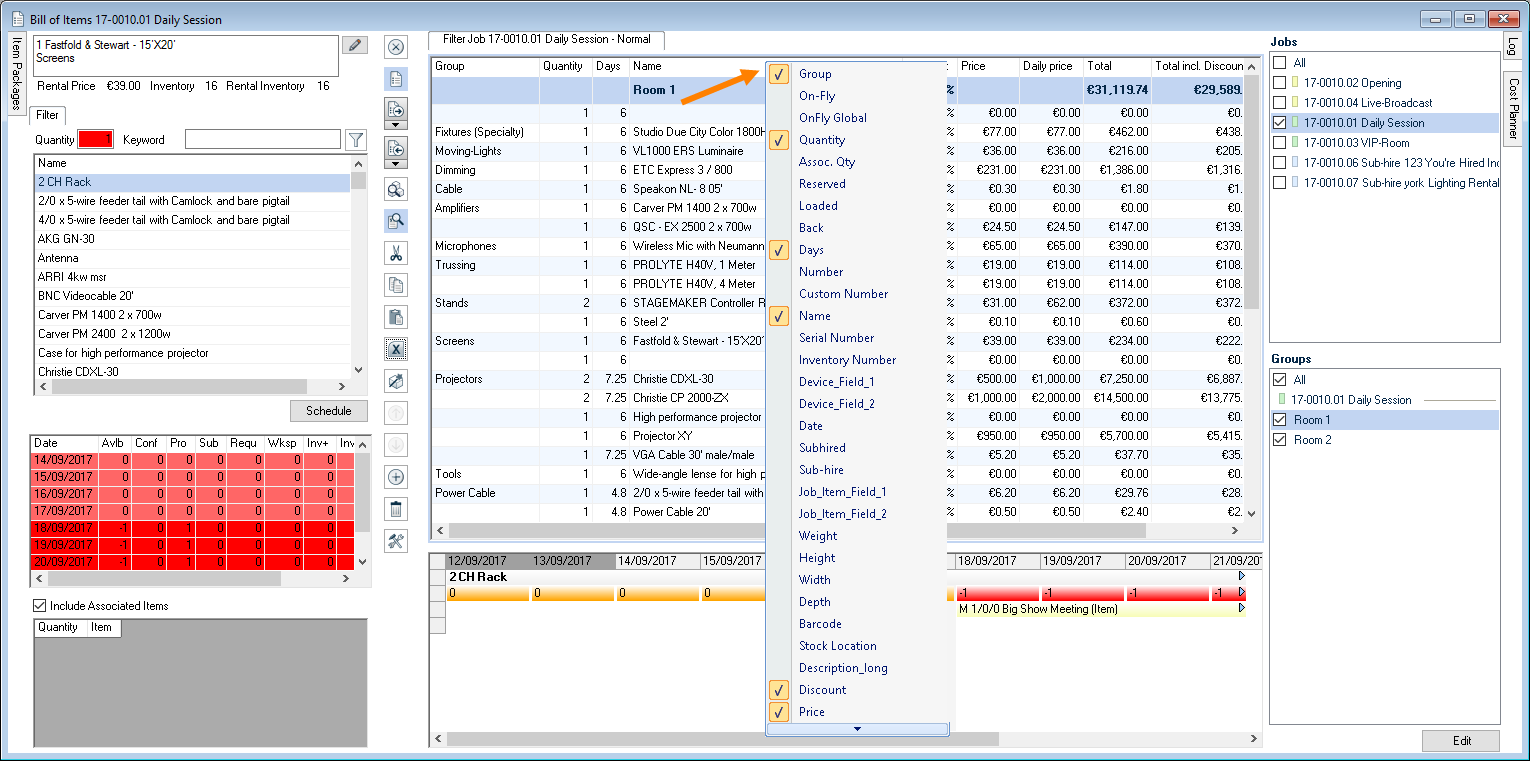
Task: Check the 17-0010.02 Opening job checkbox
Action: click(x=1279, y=83)
